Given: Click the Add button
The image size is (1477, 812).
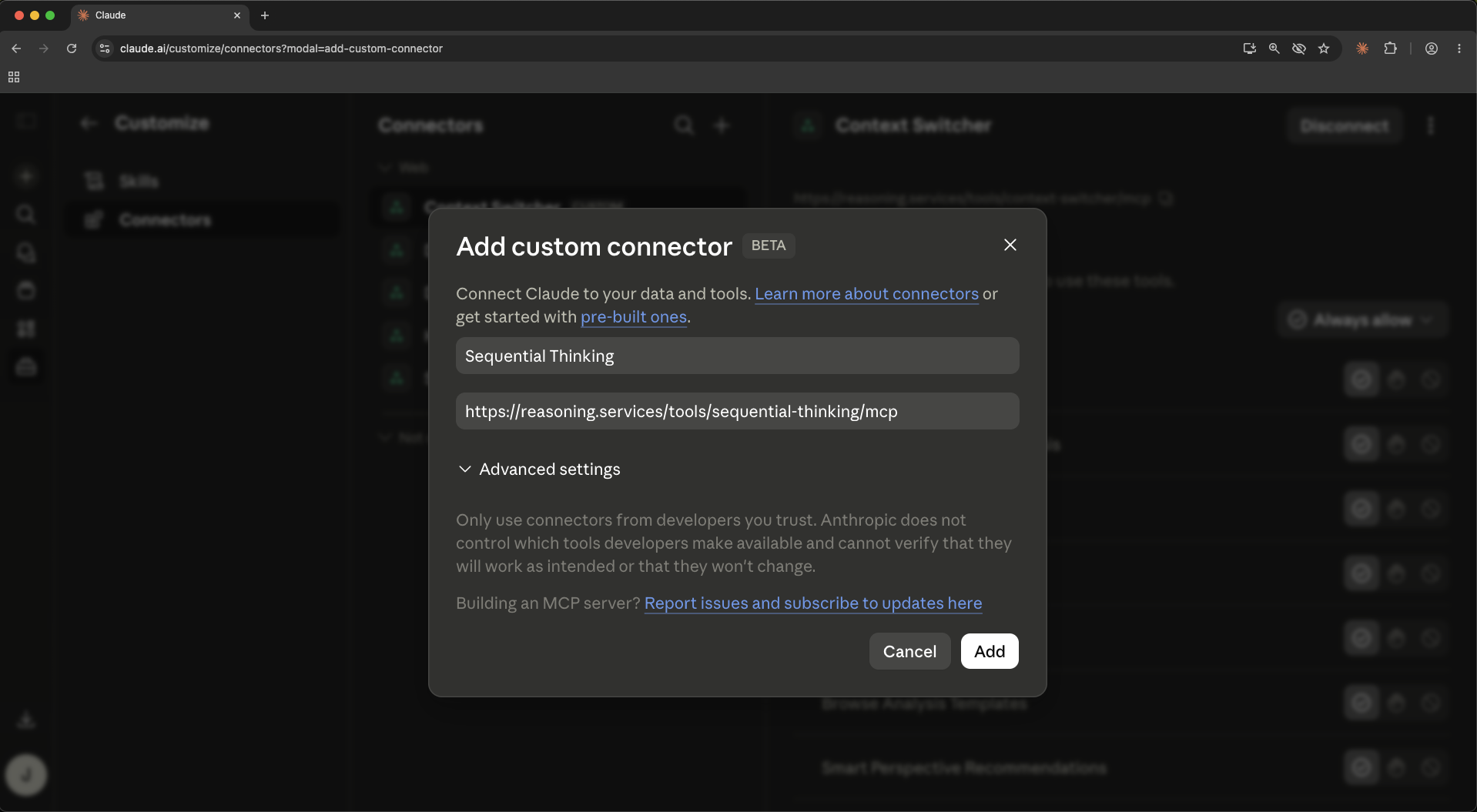Looking at the screenshot, I should point(989,651).
